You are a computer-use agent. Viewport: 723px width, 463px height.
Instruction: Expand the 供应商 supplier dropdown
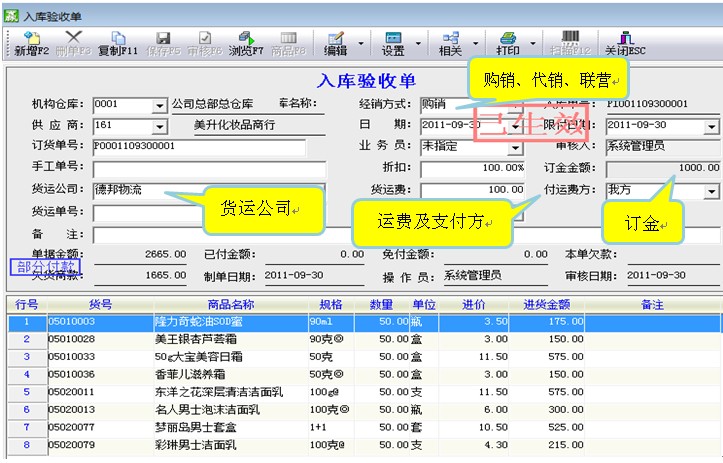click(160, 126)
